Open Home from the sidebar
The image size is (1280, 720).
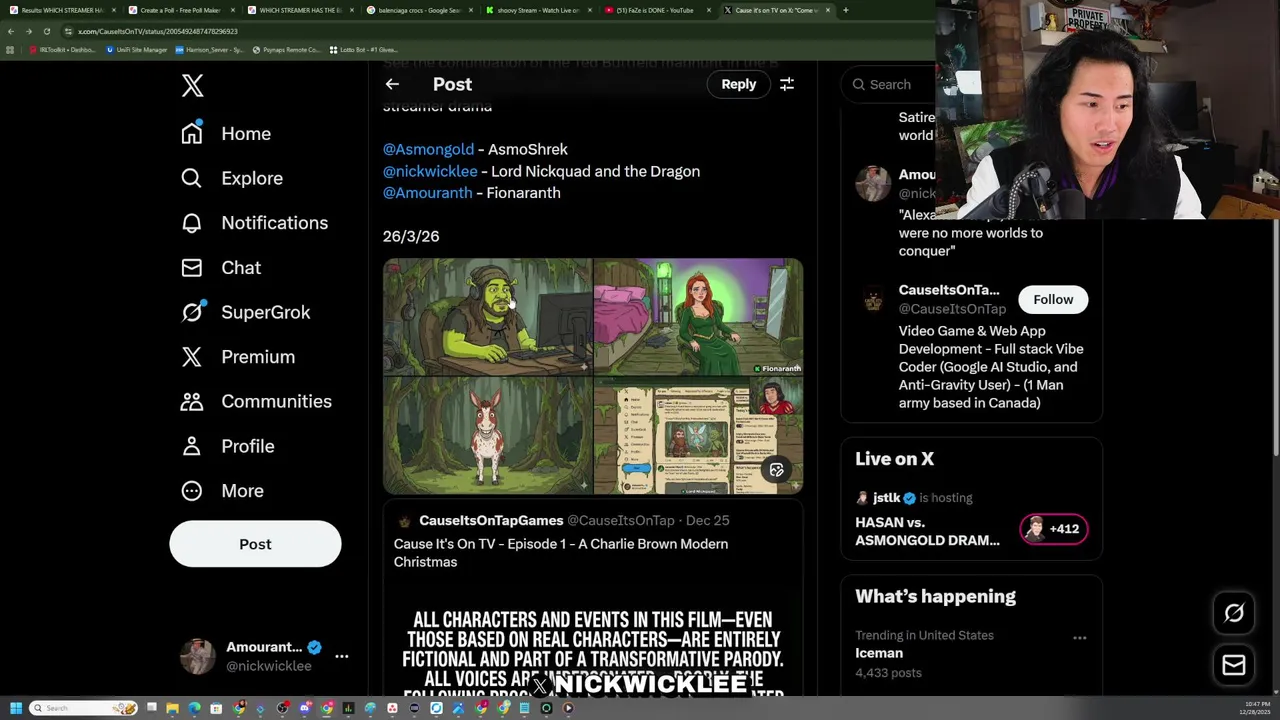[226, 134]
